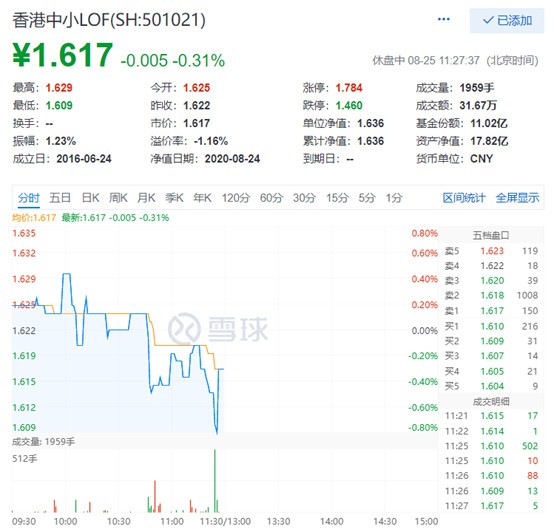Viewport: 554px width, 532px height.
Task: Select the 卖5 order row at 1.623
Action: (491, 251)
